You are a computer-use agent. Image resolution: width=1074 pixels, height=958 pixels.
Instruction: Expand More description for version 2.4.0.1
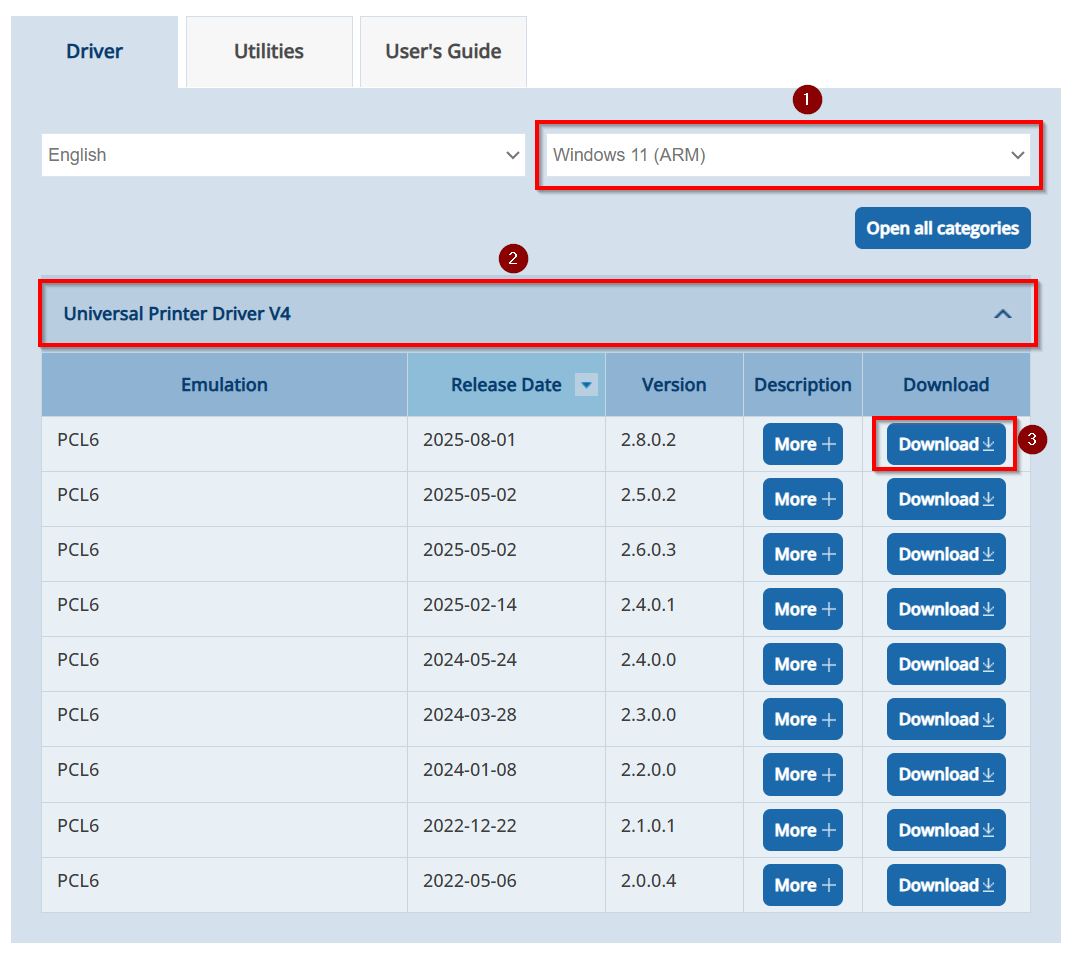[803, 609]
